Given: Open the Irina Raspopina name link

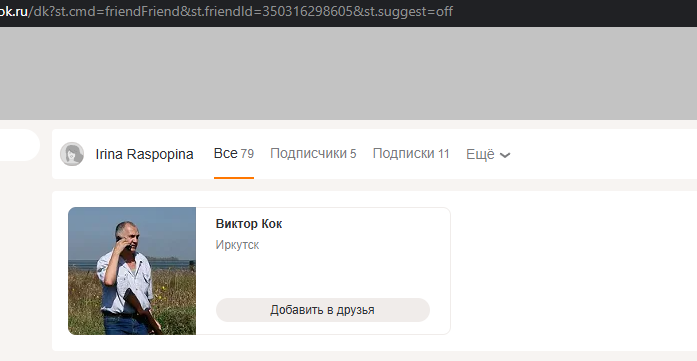Looking at the screenshot, I should click(x=144, y=154).
